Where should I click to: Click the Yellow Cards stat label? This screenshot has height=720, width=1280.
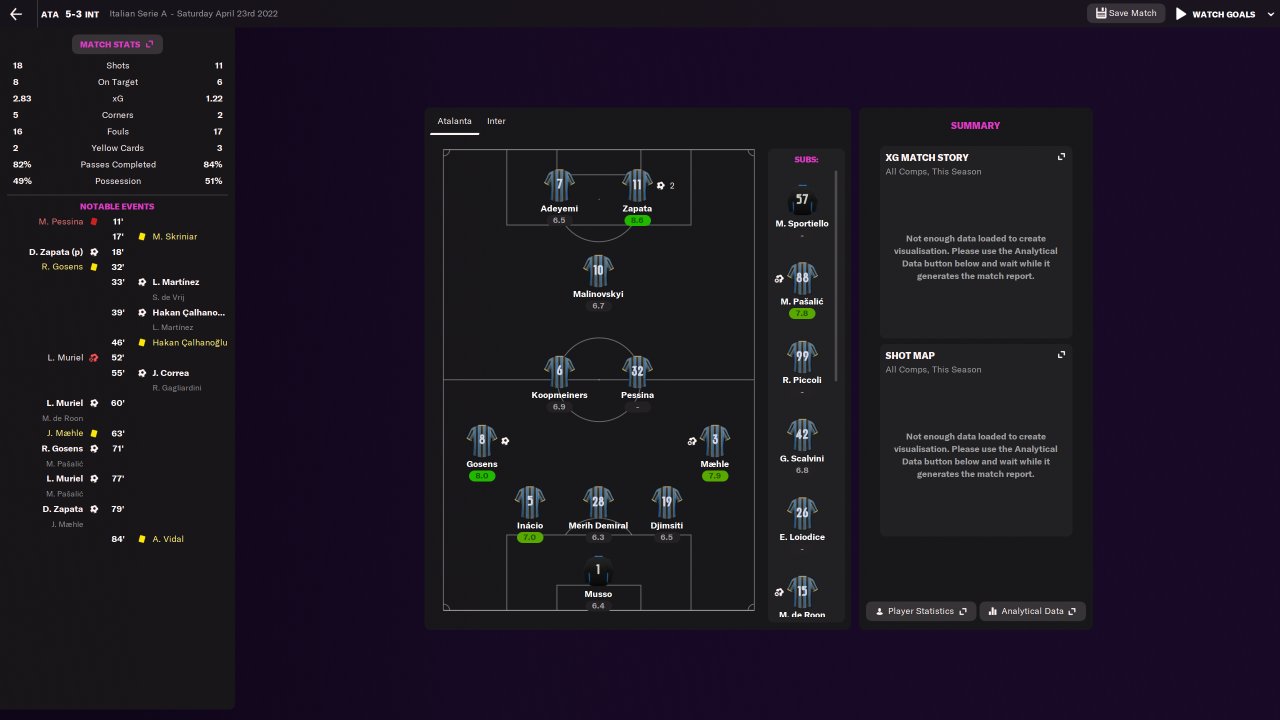pos(118,148)
